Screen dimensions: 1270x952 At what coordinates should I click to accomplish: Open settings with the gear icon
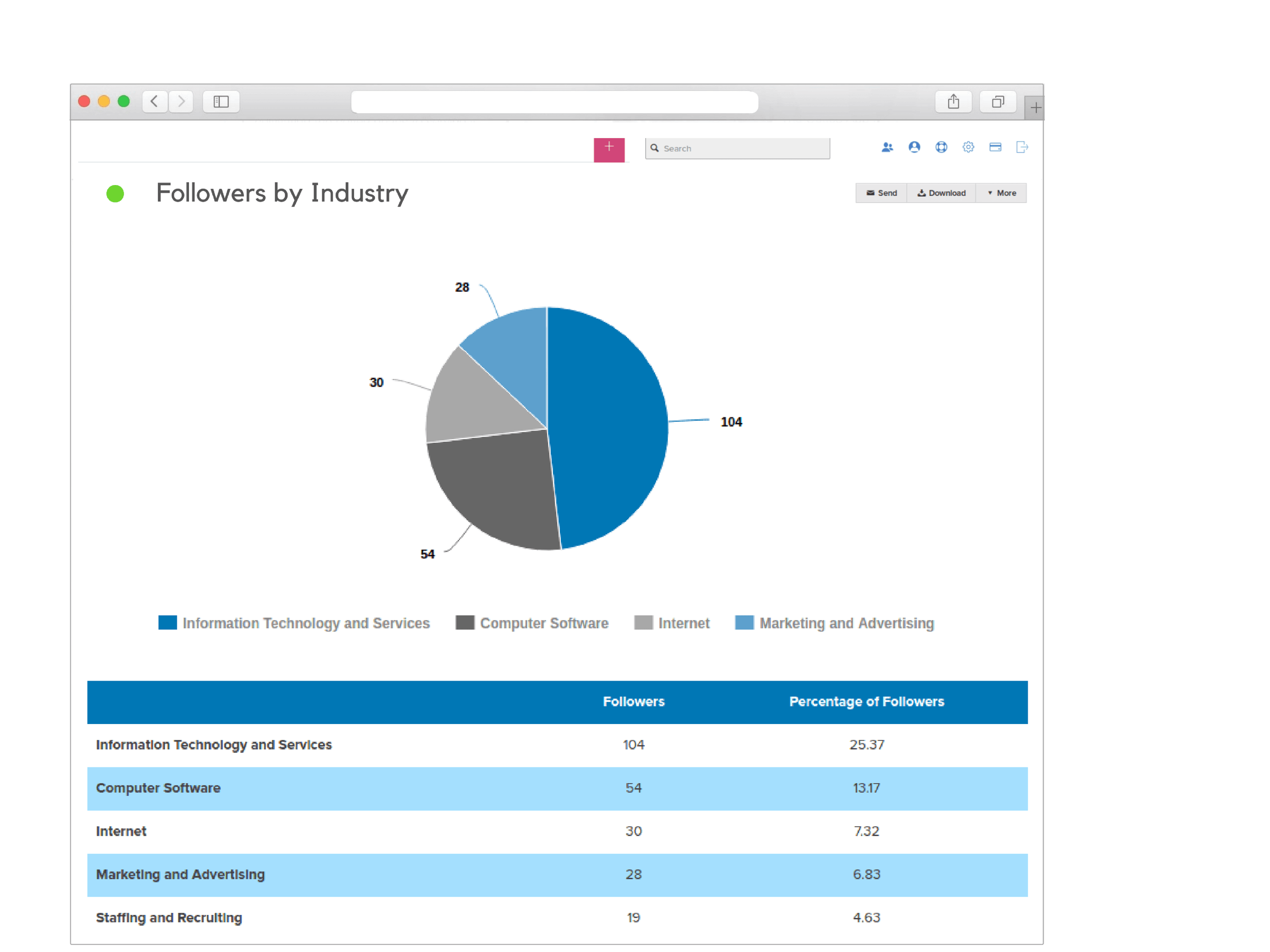[969, 147]
